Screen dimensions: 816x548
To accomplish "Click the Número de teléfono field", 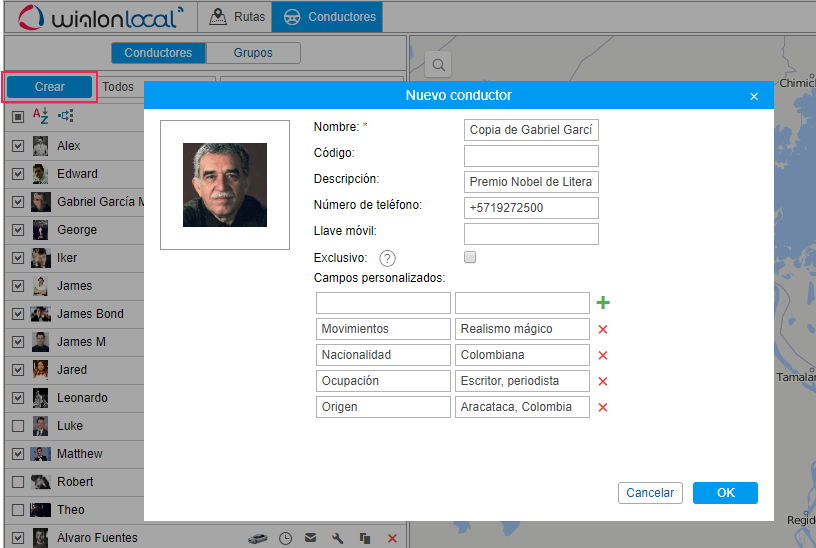I will click(531, 208).
